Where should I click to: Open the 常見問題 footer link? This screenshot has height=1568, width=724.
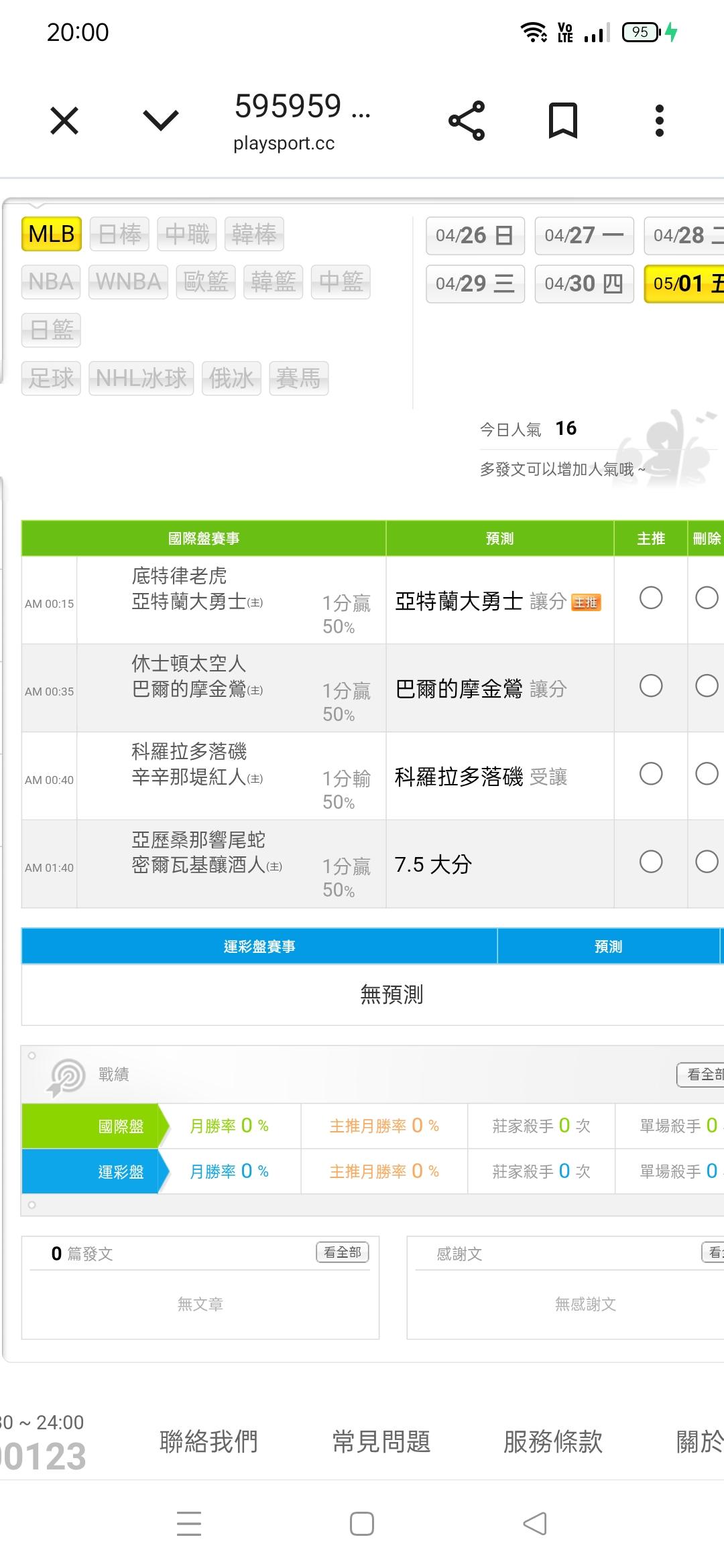[381, 1441]
